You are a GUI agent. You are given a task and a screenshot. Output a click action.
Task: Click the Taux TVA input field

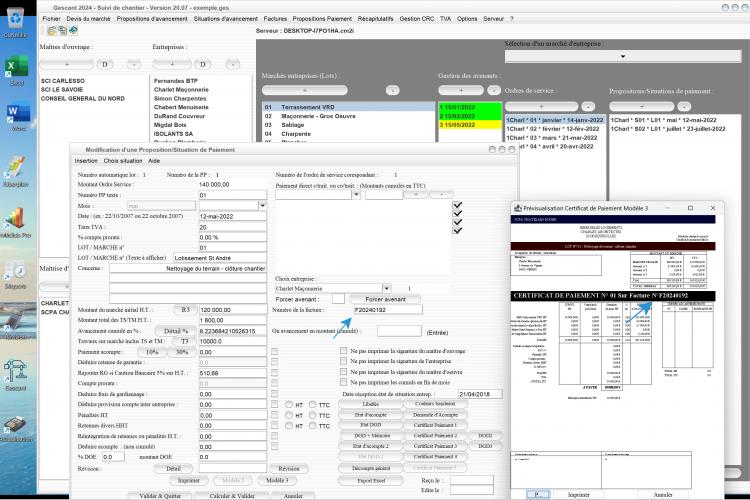232,227
